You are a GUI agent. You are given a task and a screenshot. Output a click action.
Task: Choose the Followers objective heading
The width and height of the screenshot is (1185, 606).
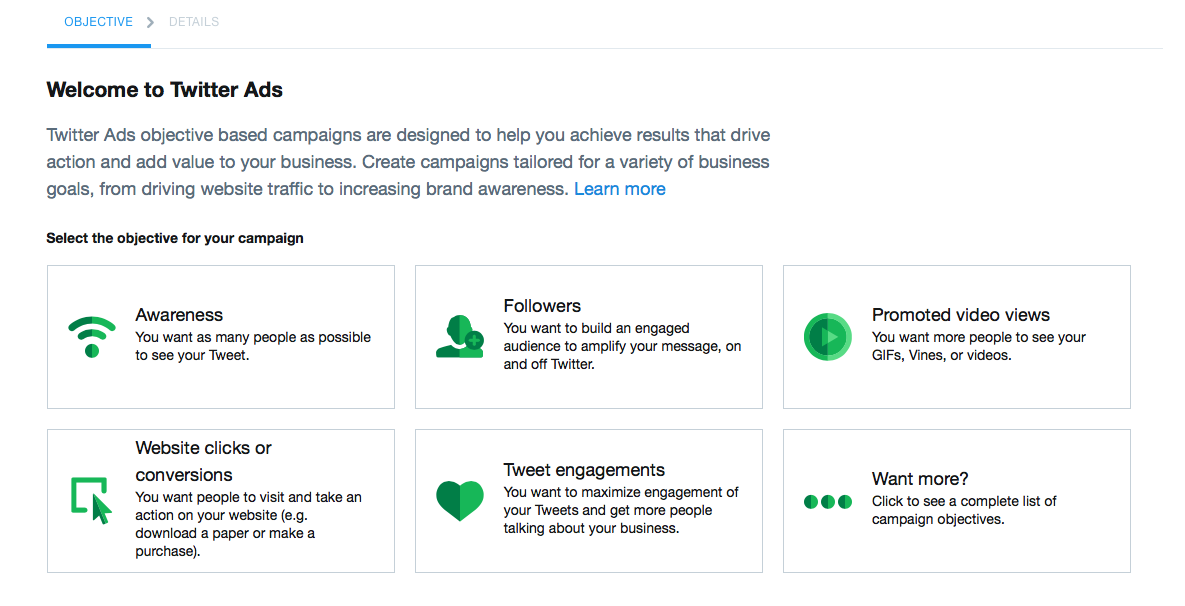(542, 306)
